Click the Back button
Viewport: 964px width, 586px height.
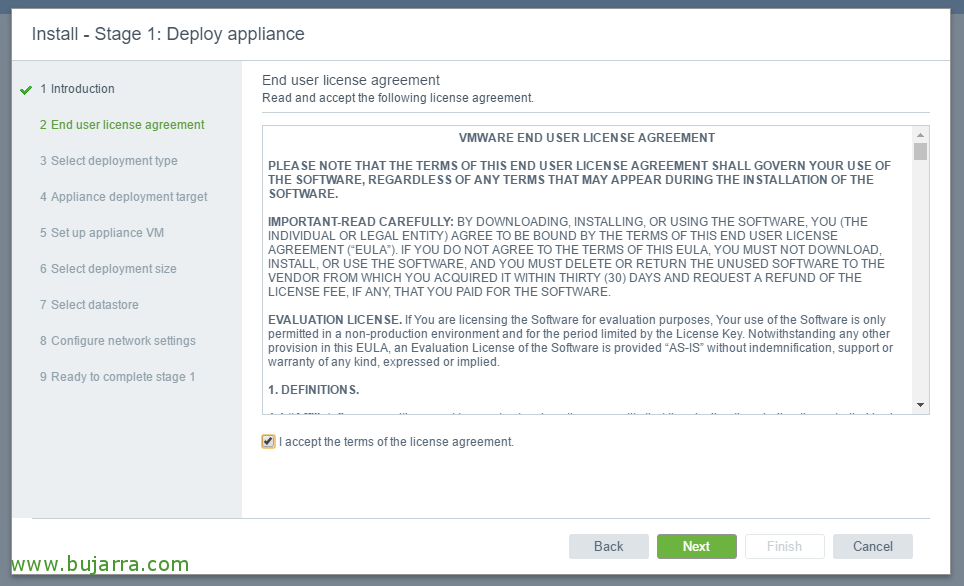point(609,546)
